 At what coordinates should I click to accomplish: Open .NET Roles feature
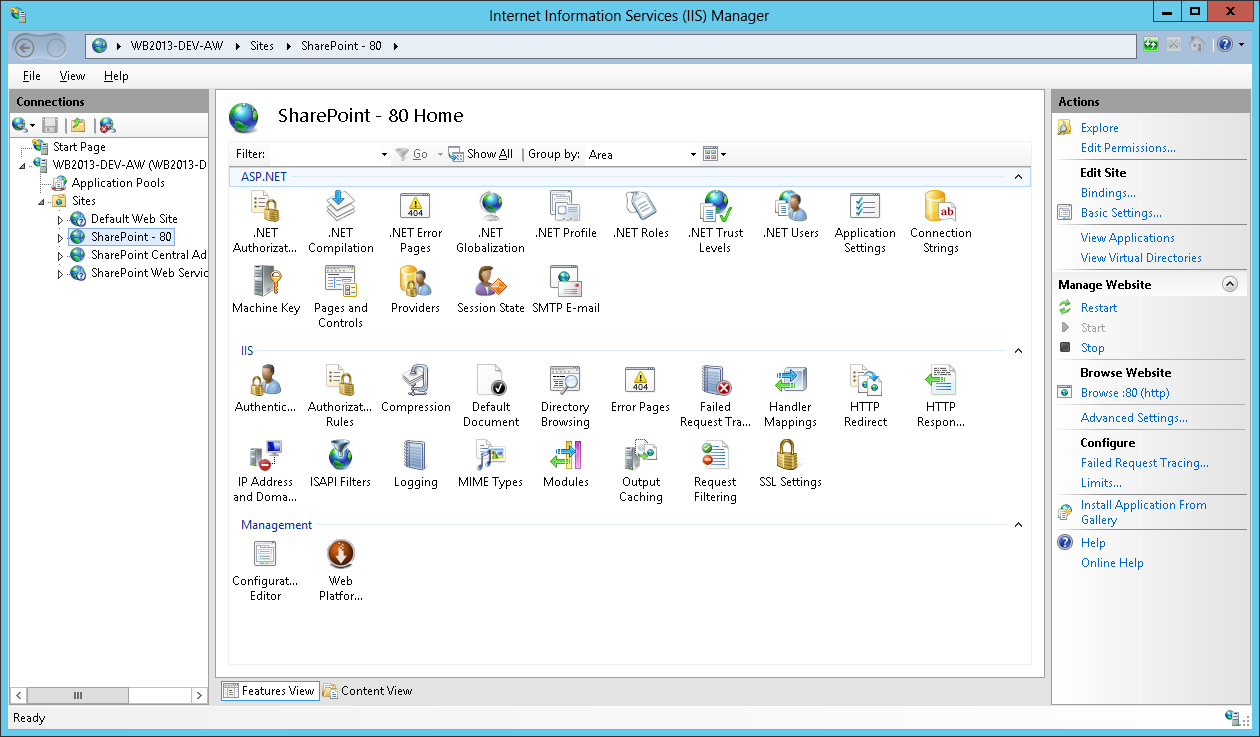point(640,214)
